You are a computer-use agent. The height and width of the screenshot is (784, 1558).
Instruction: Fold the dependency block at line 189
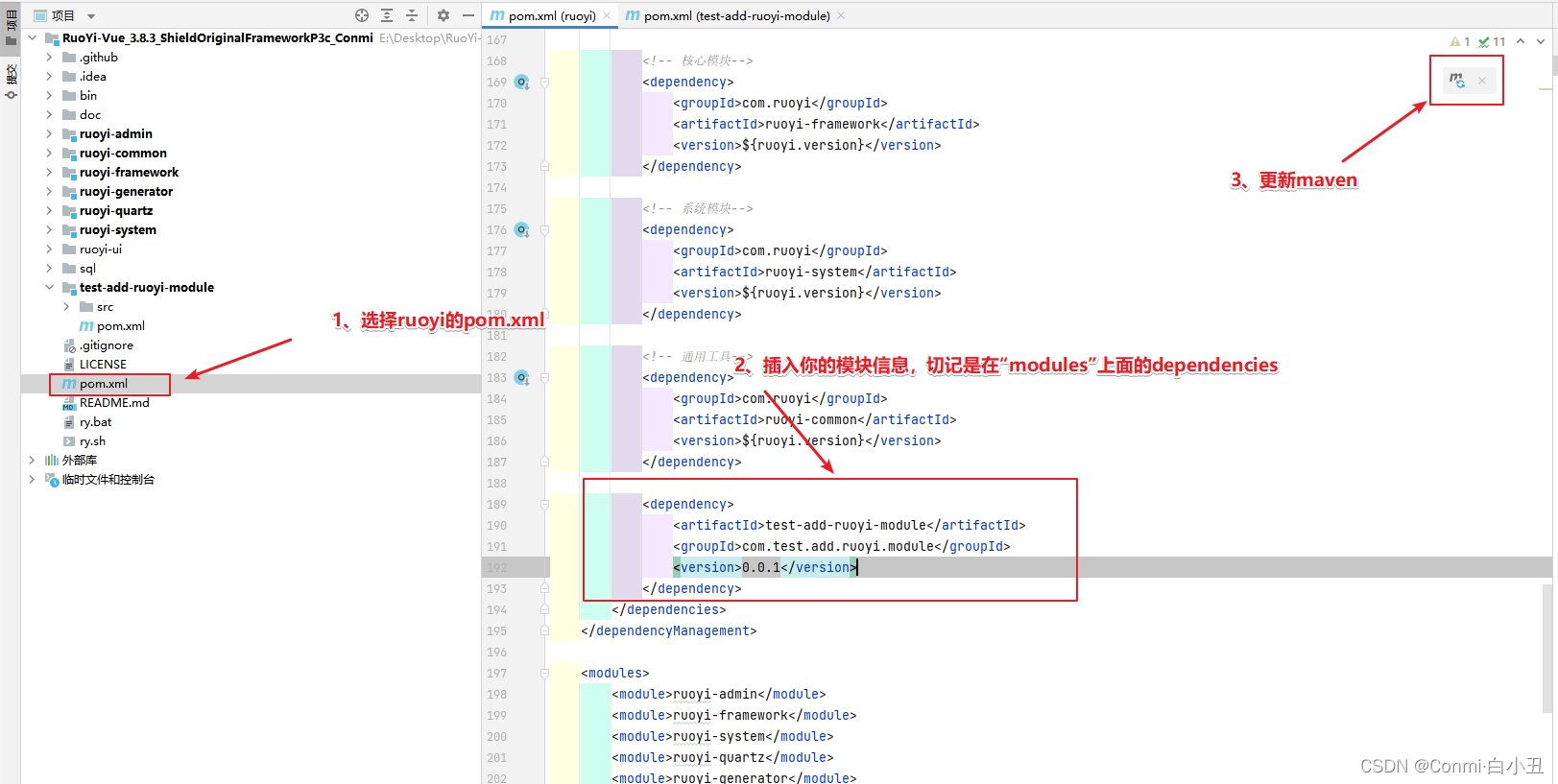click(544, 505)
